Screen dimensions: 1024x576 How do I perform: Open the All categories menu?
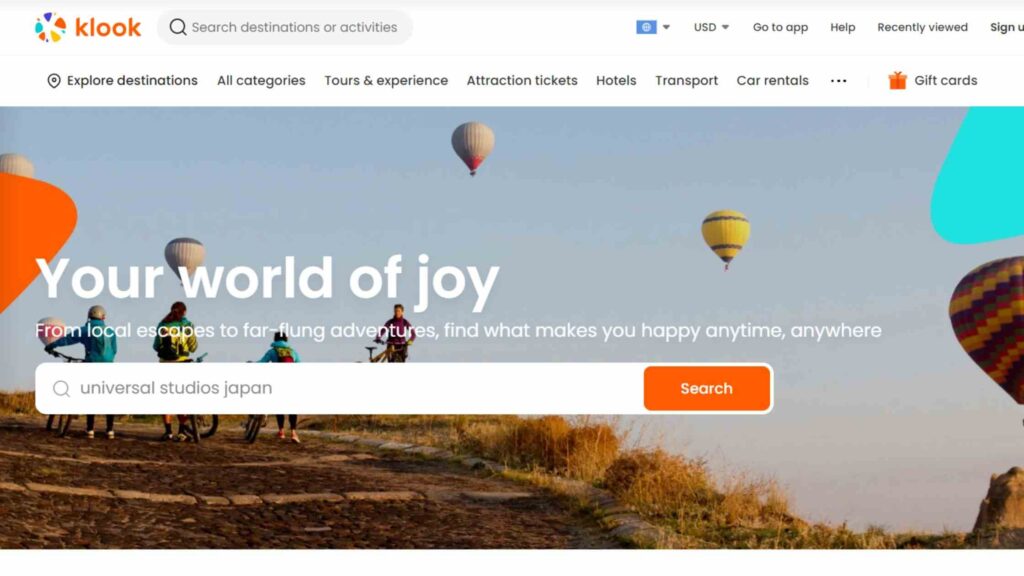pyautogui.click(x=261, y=80)
